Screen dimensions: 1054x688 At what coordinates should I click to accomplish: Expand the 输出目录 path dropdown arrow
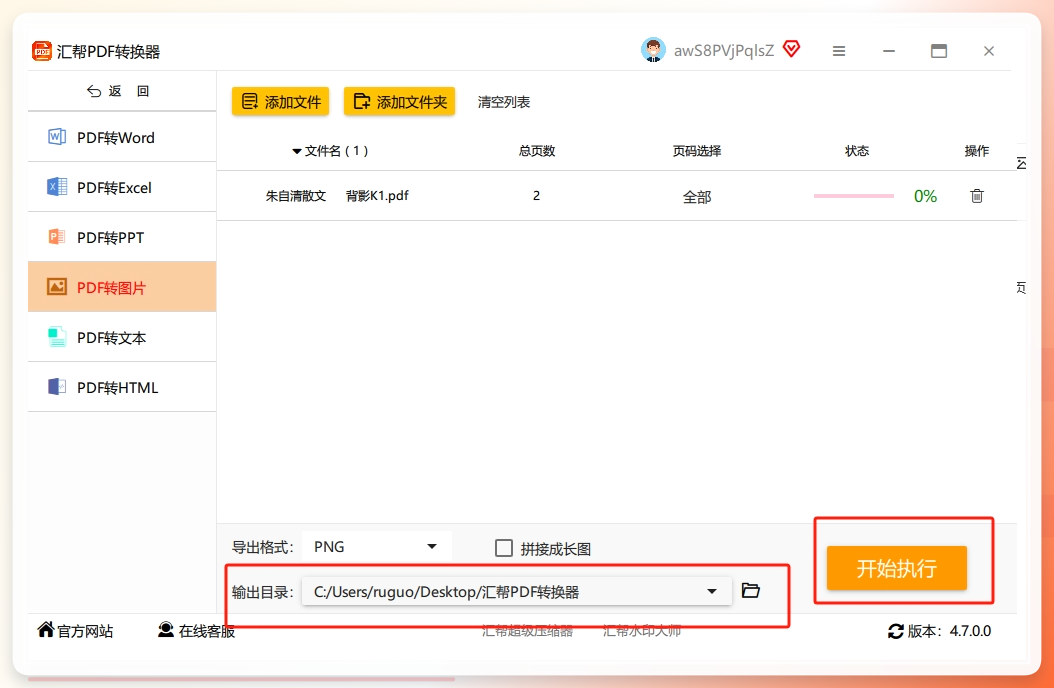pos(712,591)
